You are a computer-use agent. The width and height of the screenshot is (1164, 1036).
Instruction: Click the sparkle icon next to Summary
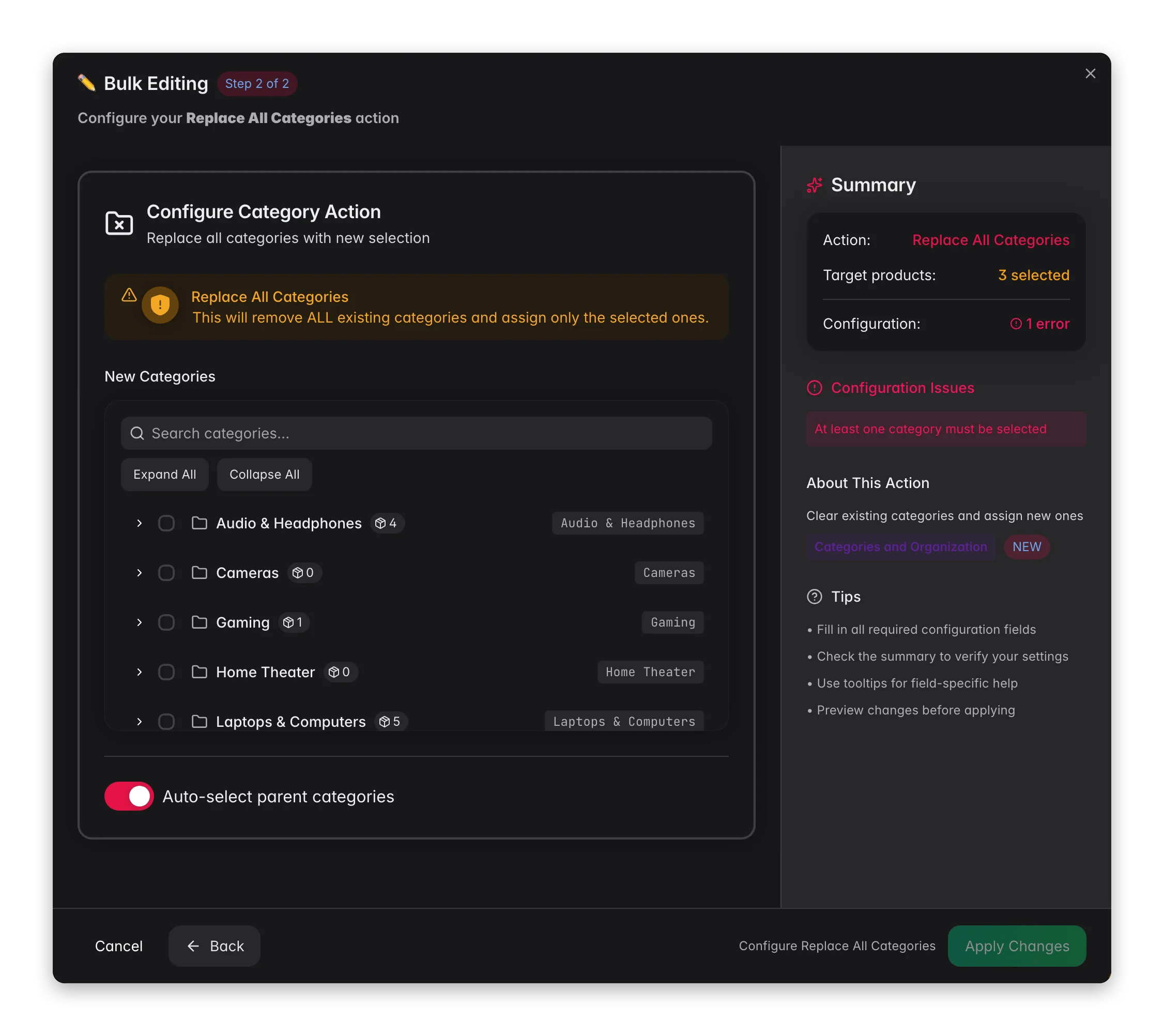815,185
